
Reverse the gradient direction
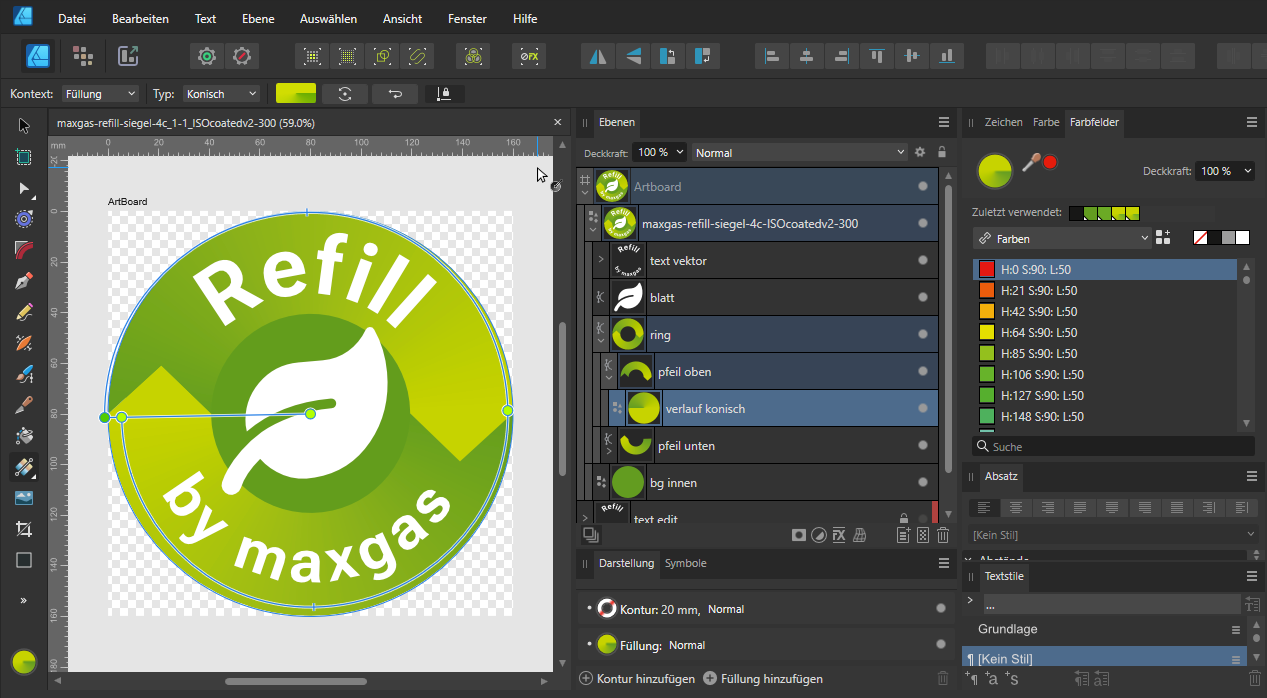pyautogui.click(x=395, y=94)
